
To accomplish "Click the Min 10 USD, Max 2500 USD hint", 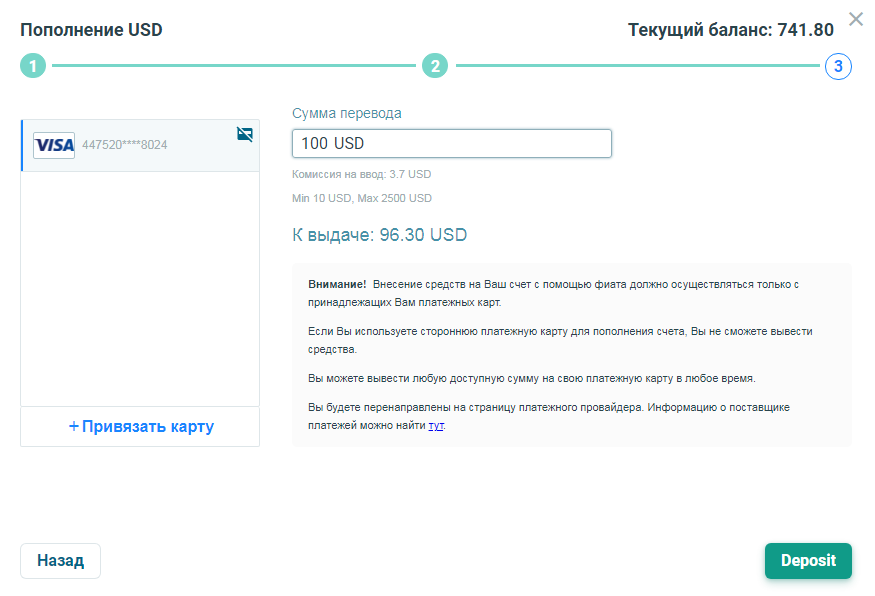I will point(362,198).
